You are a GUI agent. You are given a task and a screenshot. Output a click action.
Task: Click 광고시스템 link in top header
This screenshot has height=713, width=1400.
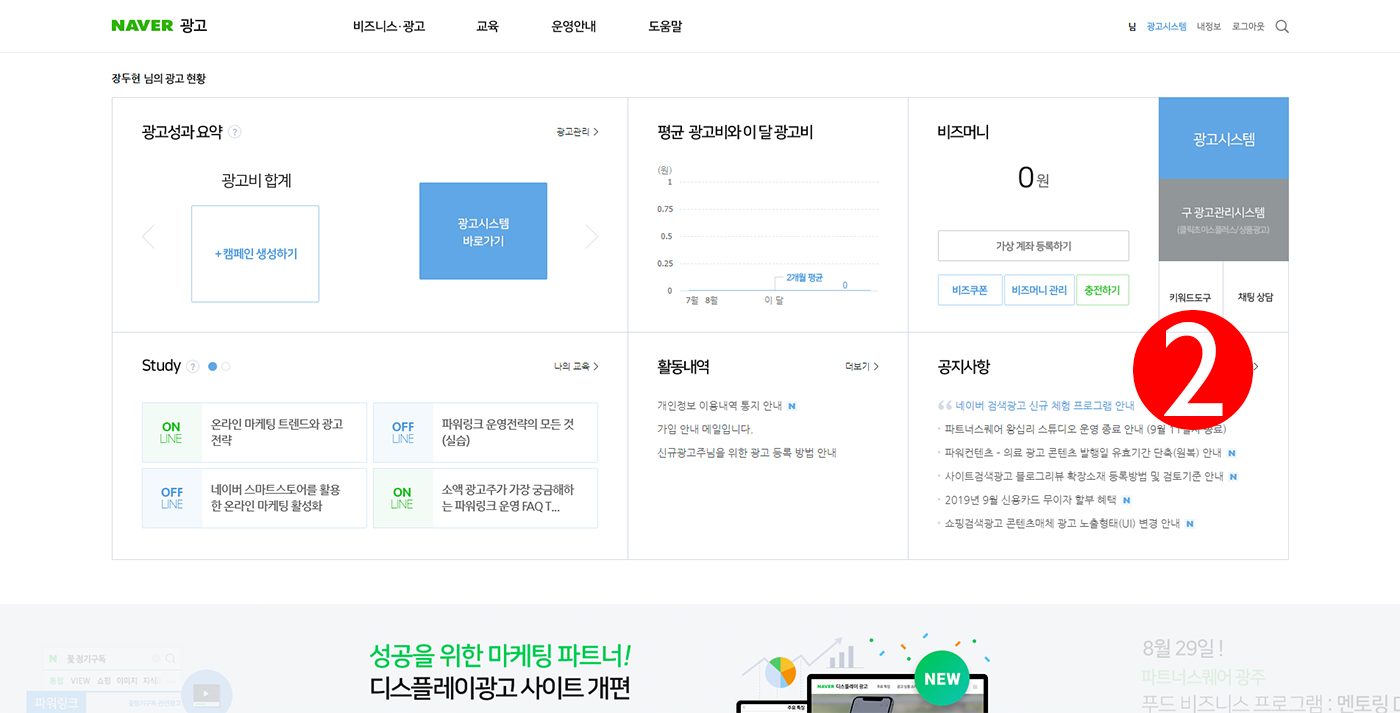point(1166,27)
